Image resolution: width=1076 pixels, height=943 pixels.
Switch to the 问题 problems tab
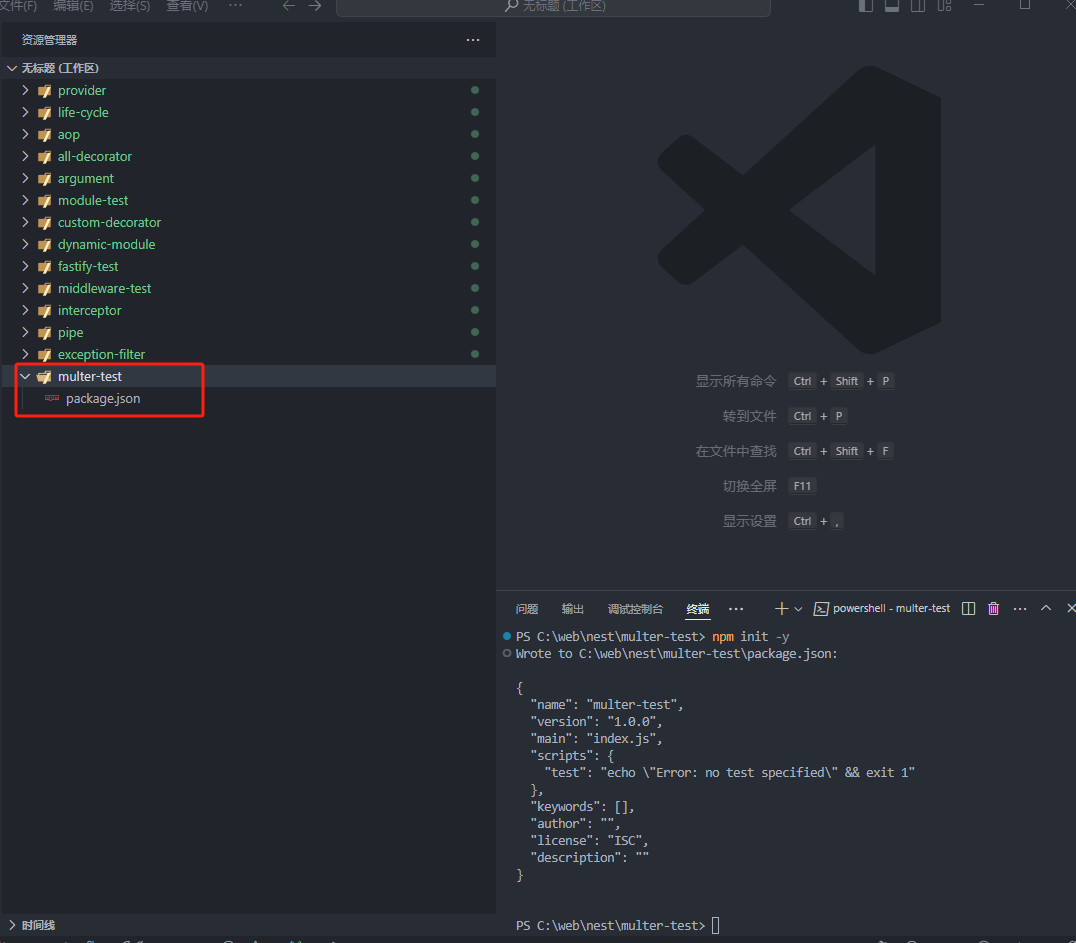[527, 609]
